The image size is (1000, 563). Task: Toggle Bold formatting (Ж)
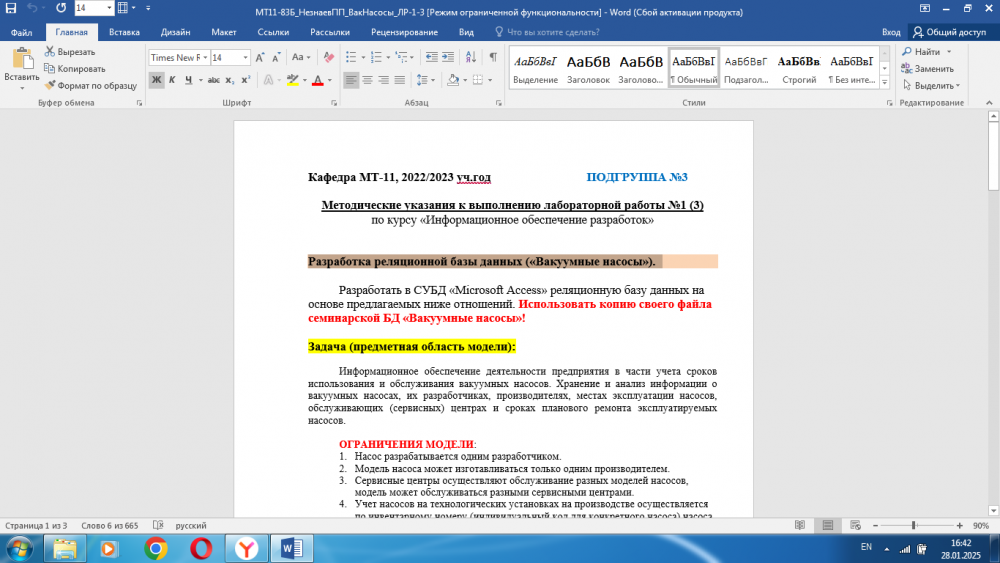[156, 80]
